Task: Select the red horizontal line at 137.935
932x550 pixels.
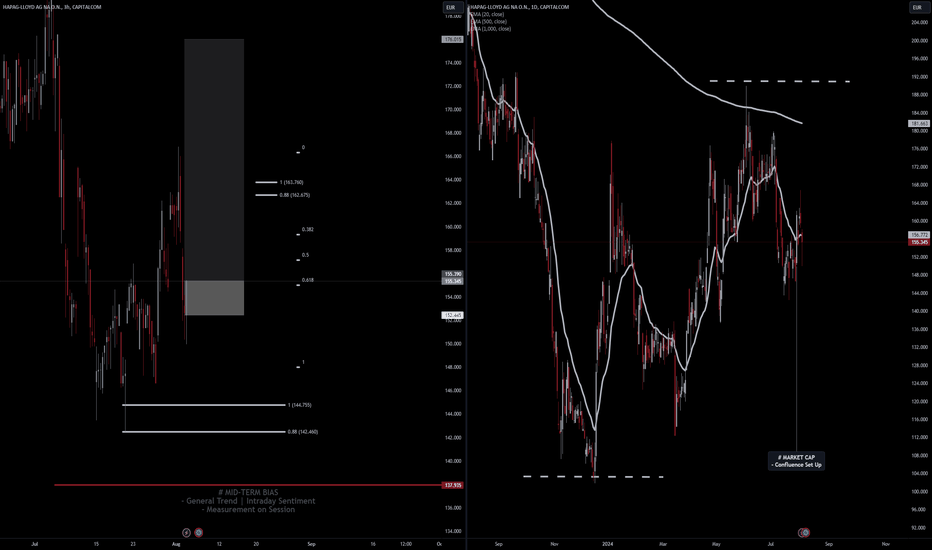Action: click(x=248, y=485)
